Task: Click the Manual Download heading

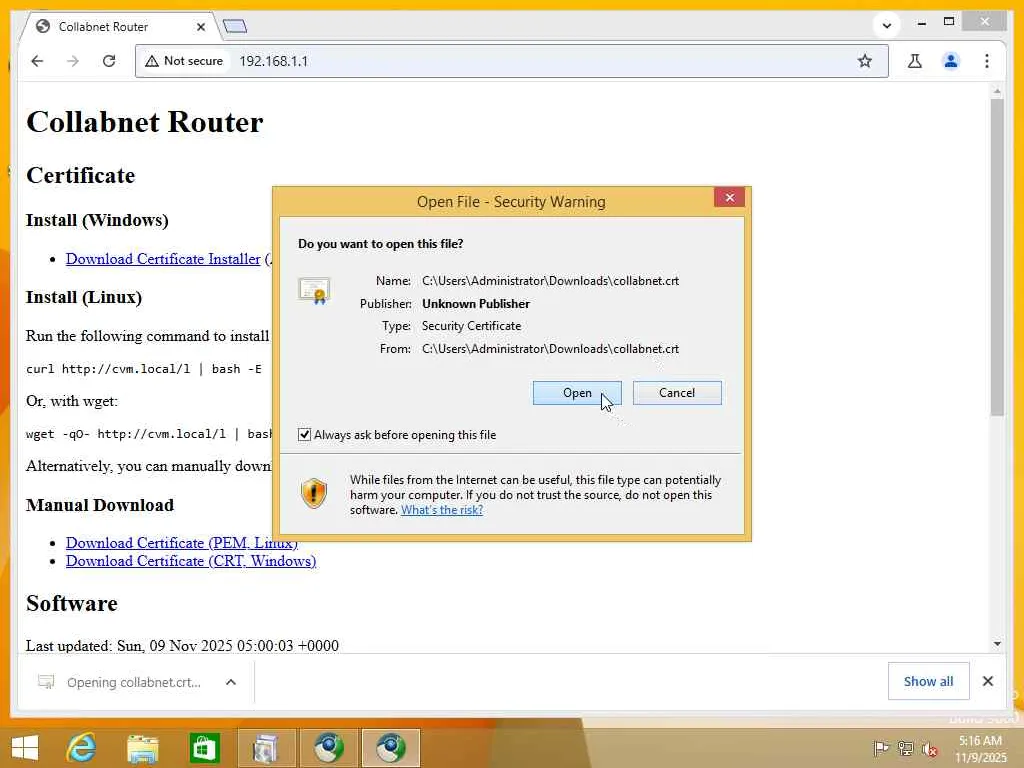Action: point(100,505)
